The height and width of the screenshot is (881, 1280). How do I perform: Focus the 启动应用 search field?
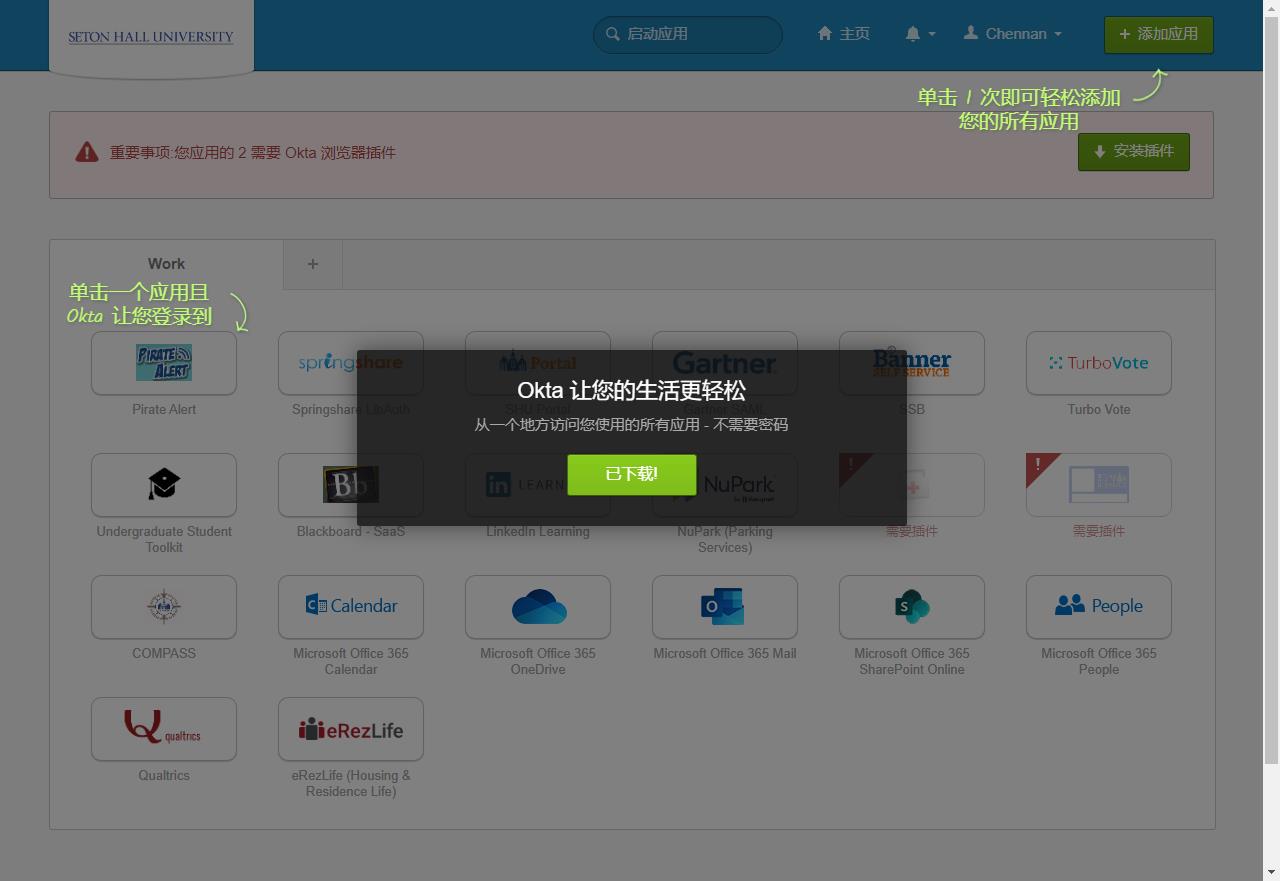pos(688,34)
